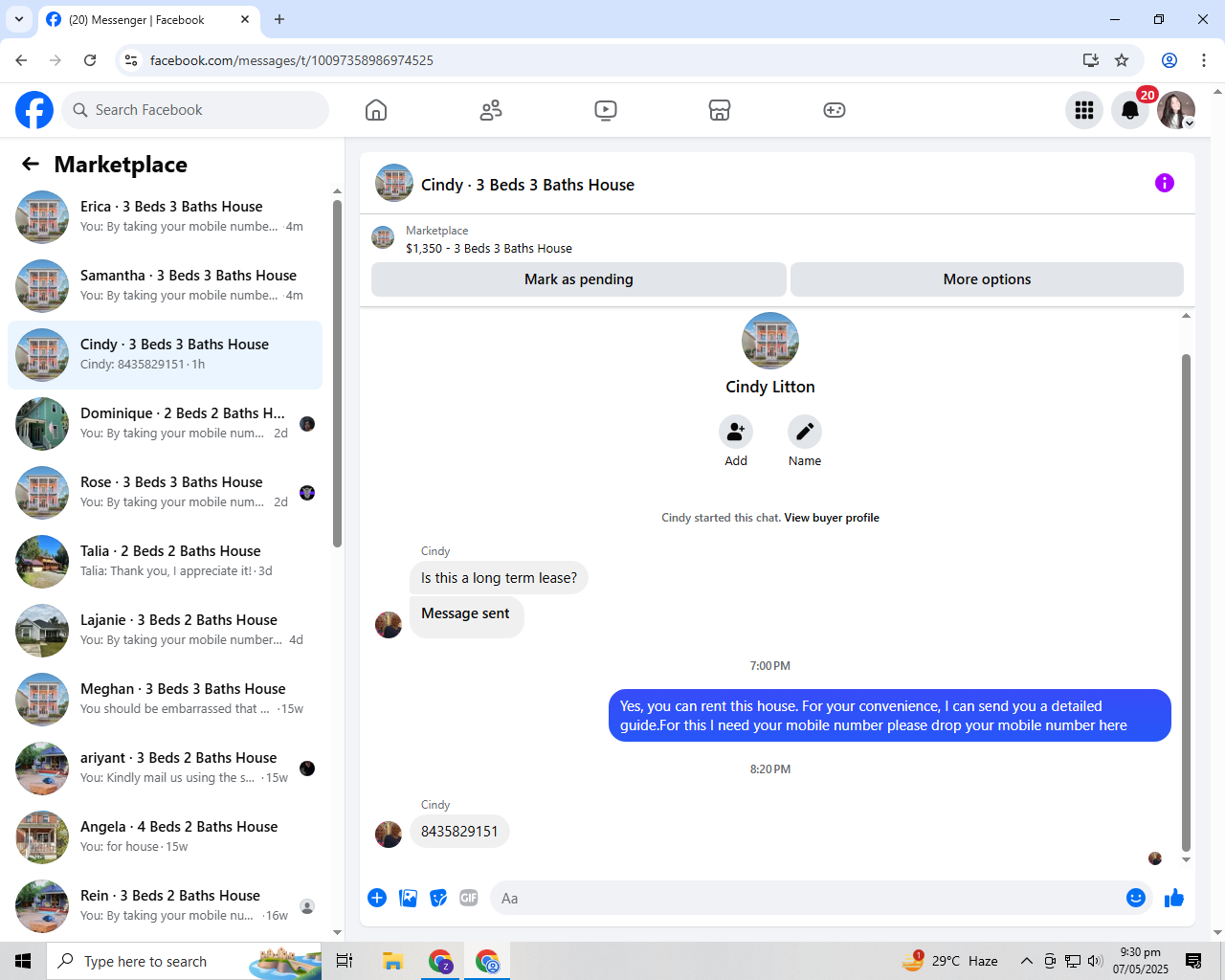Go back using Marketplace back arrow
This screenshot has height=980, width=1225.
tap(31, 165)
